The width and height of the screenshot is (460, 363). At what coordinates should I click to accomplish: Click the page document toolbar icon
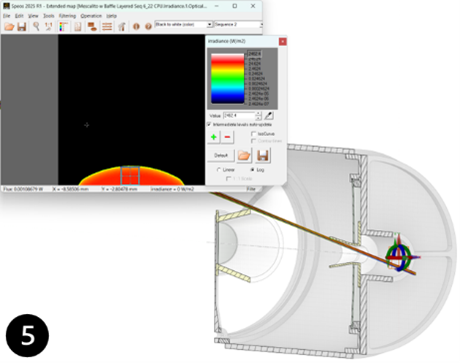pos(78,26)
